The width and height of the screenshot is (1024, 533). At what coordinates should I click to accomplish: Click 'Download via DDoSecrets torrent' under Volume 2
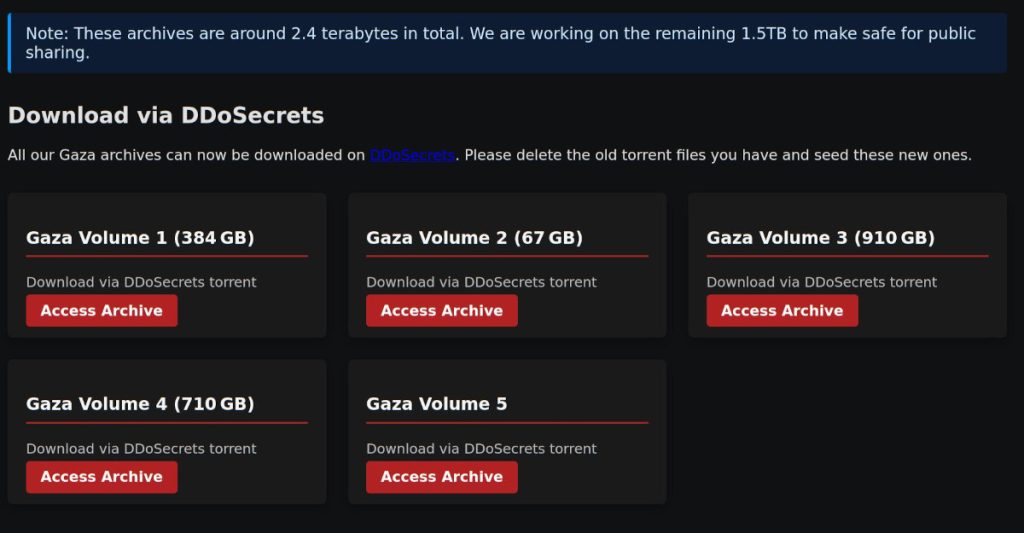point(481,282)
